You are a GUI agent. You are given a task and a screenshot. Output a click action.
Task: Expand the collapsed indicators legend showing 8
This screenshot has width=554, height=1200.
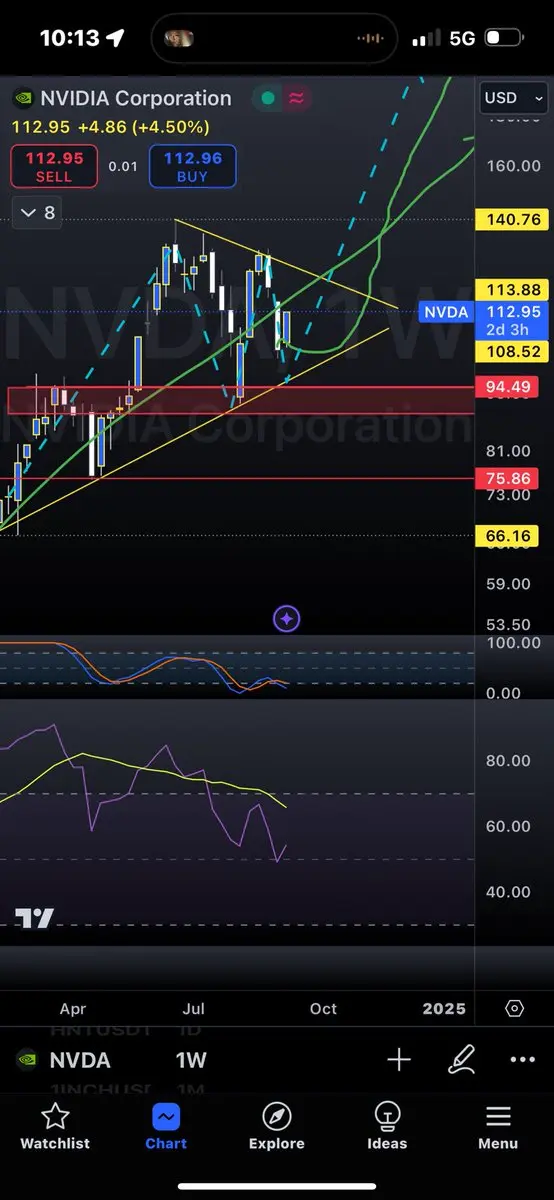click(39, 213)
